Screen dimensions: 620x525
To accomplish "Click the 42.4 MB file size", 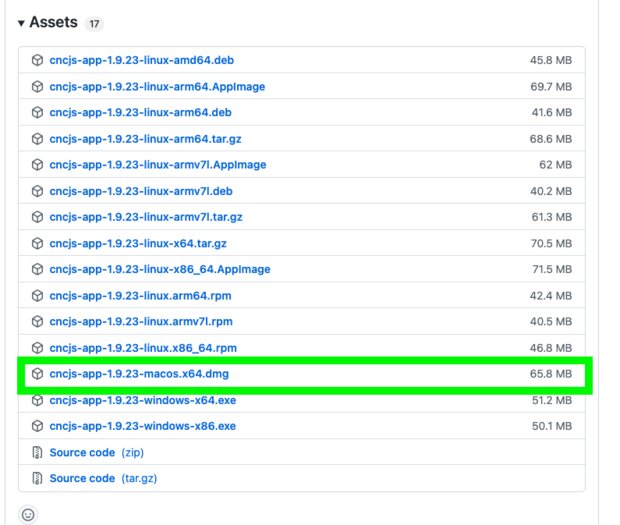I will 551,296.
